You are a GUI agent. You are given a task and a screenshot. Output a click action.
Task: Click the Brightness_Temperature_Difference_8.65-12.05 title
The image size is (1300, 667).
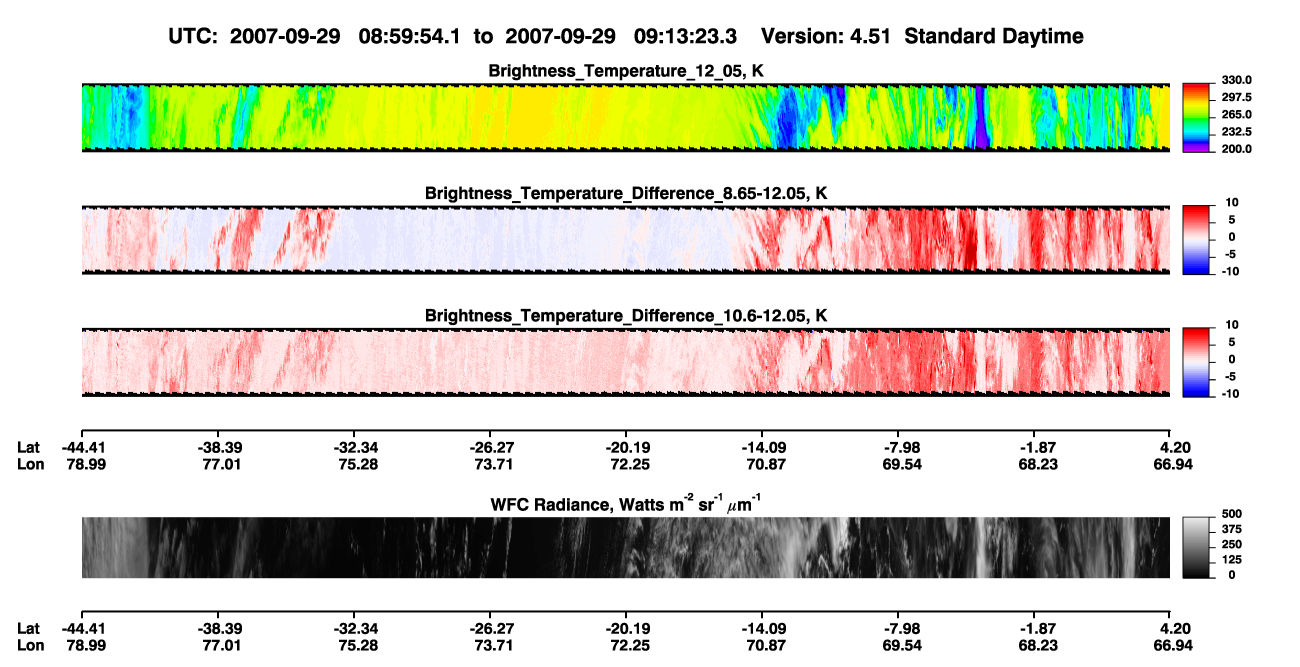(x=626, y=193)
